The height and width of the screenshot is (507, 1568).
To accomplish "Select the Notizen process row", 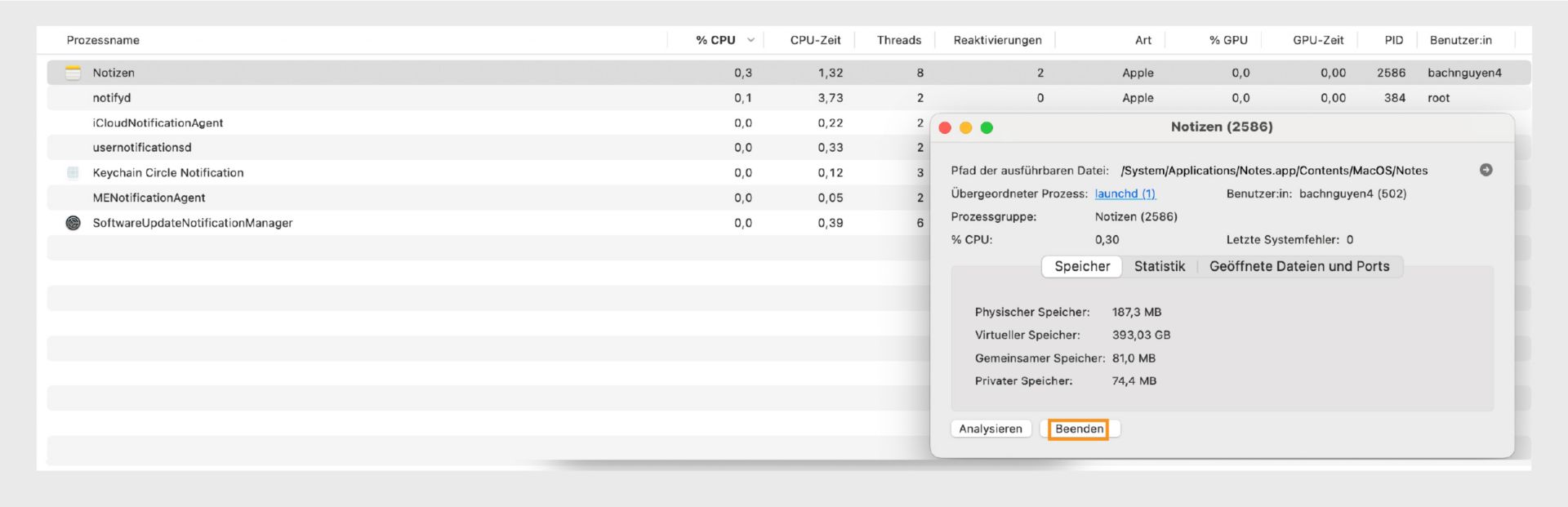I will [x=788, y=73].
